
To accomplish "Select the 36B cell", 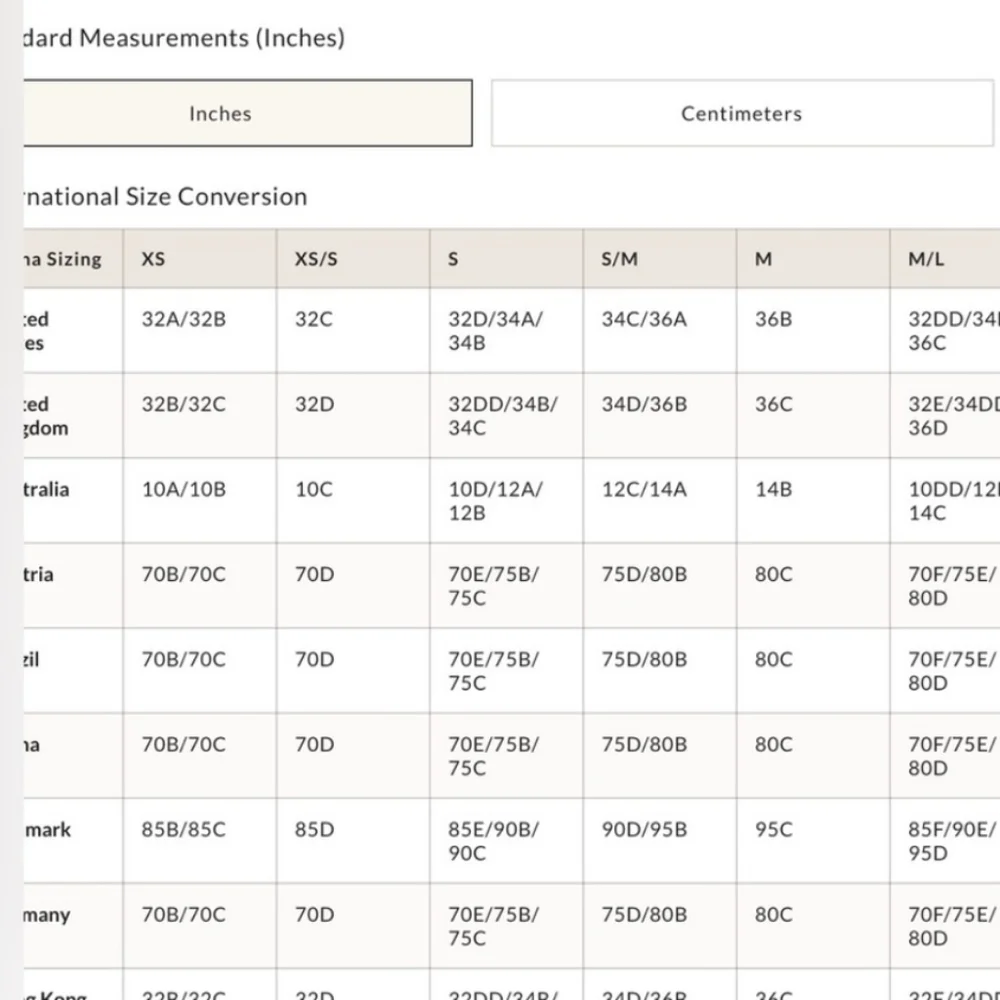I will pyautogui.click(x=813, y=330).
